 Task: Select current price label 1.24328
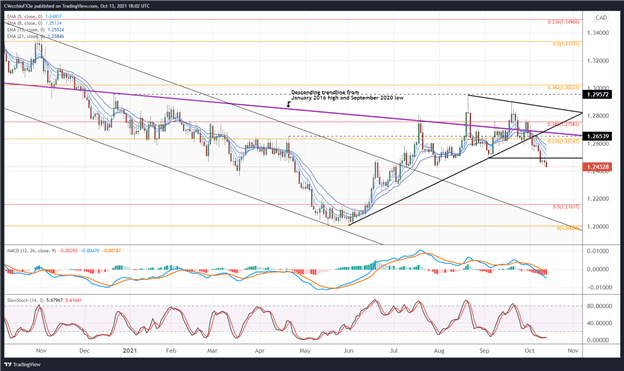coord(597,167)
